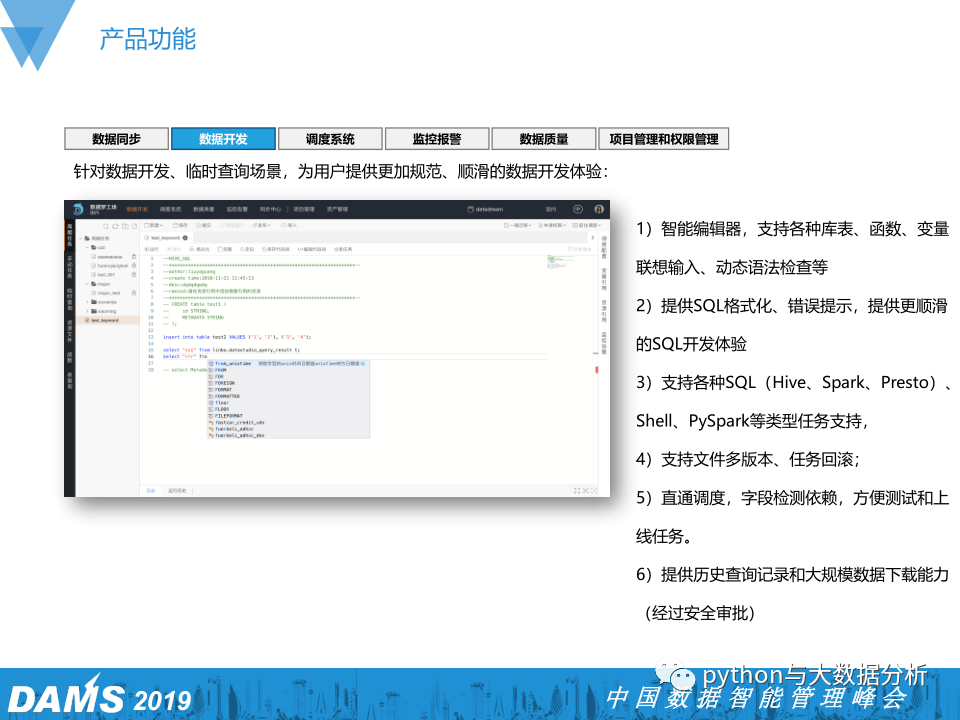The height and width of the screenshot is (720, 960).
Task: Click 保存代码块 in the editor toolbar
Action: click(276, 249)
